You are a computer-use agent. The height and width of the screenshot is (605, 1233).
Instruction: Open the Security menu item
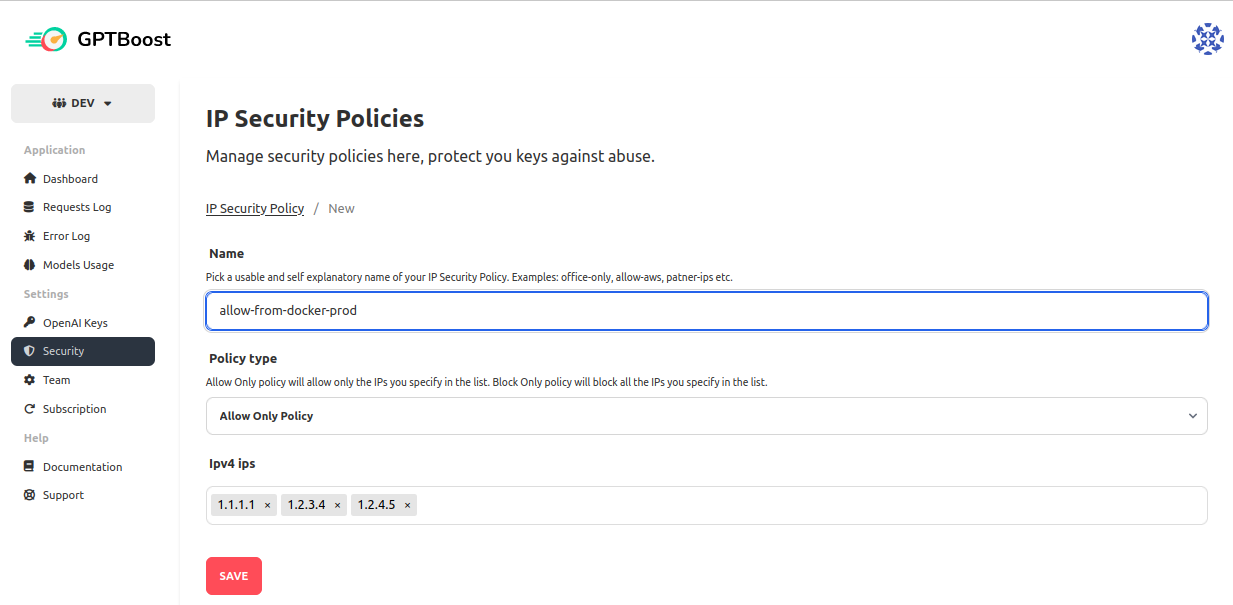83,351
